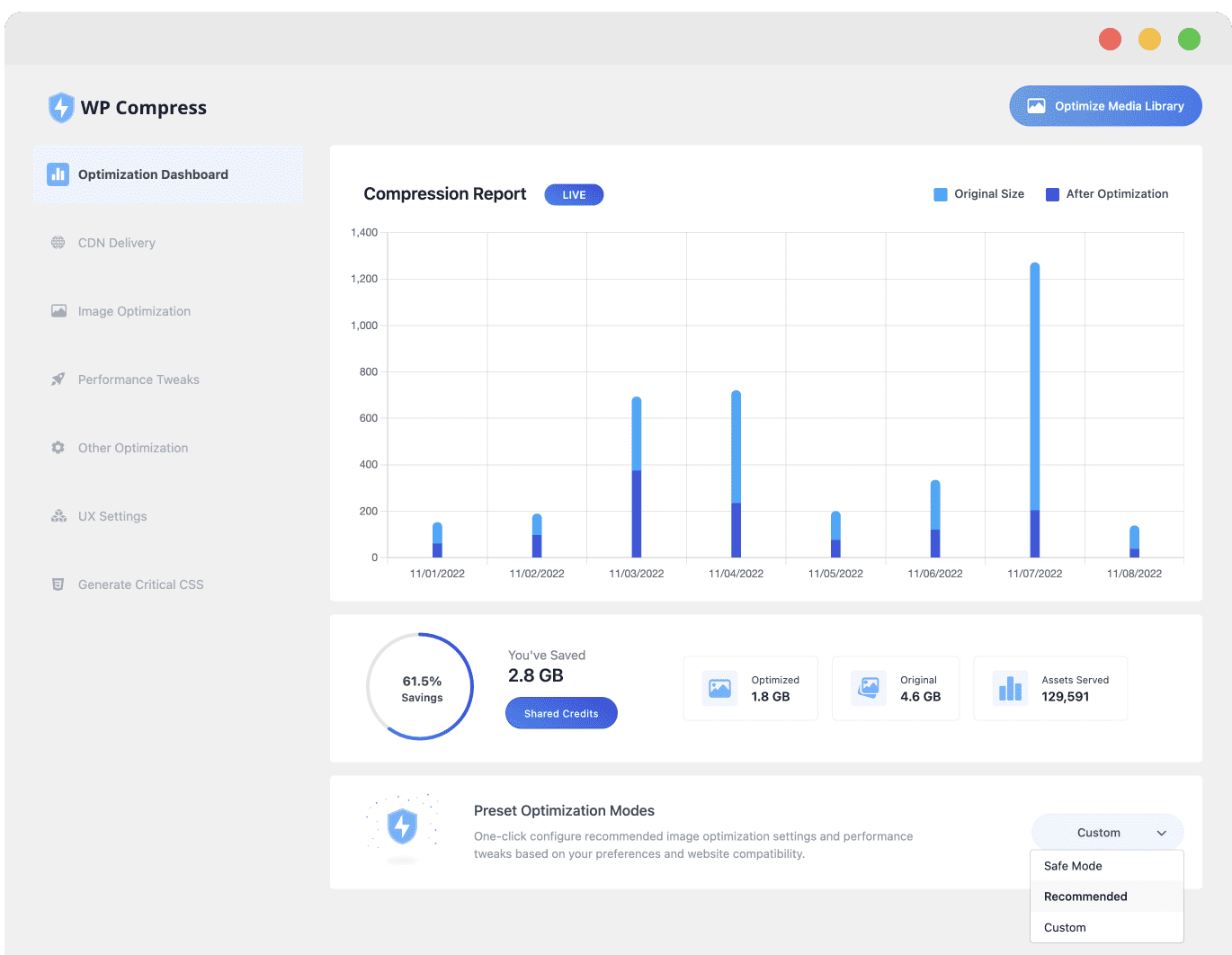Screen dimensions: 1232x955
Task: Open the Other Optimization gear icon
Action: [x=58, y=448]
